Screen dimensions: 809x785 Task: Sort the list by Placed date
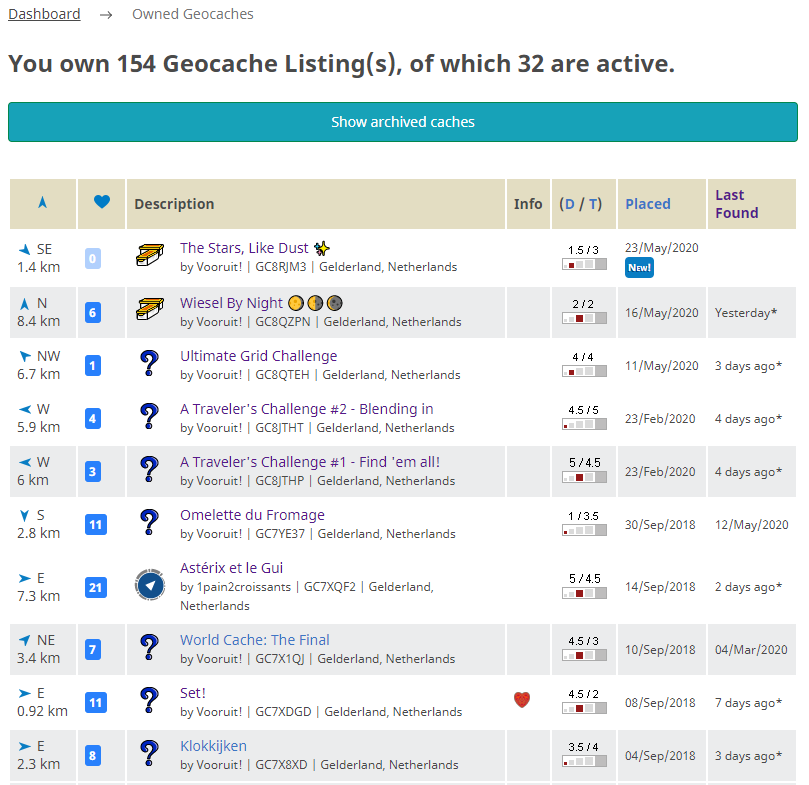click(647, 204)
